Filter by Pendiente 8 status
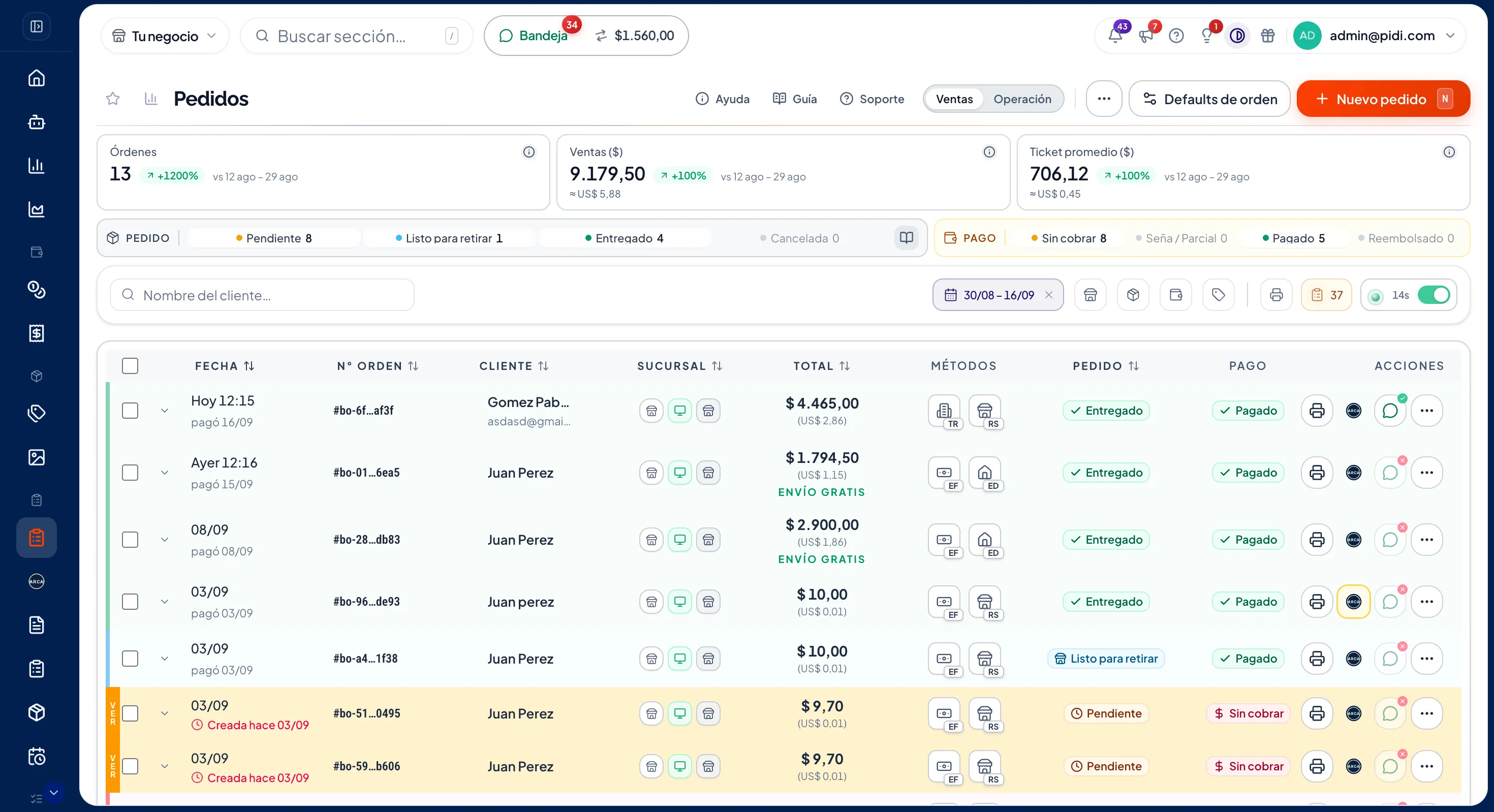Image resolution: width=1494 pixels, height=812 pixels. (274, 238)
